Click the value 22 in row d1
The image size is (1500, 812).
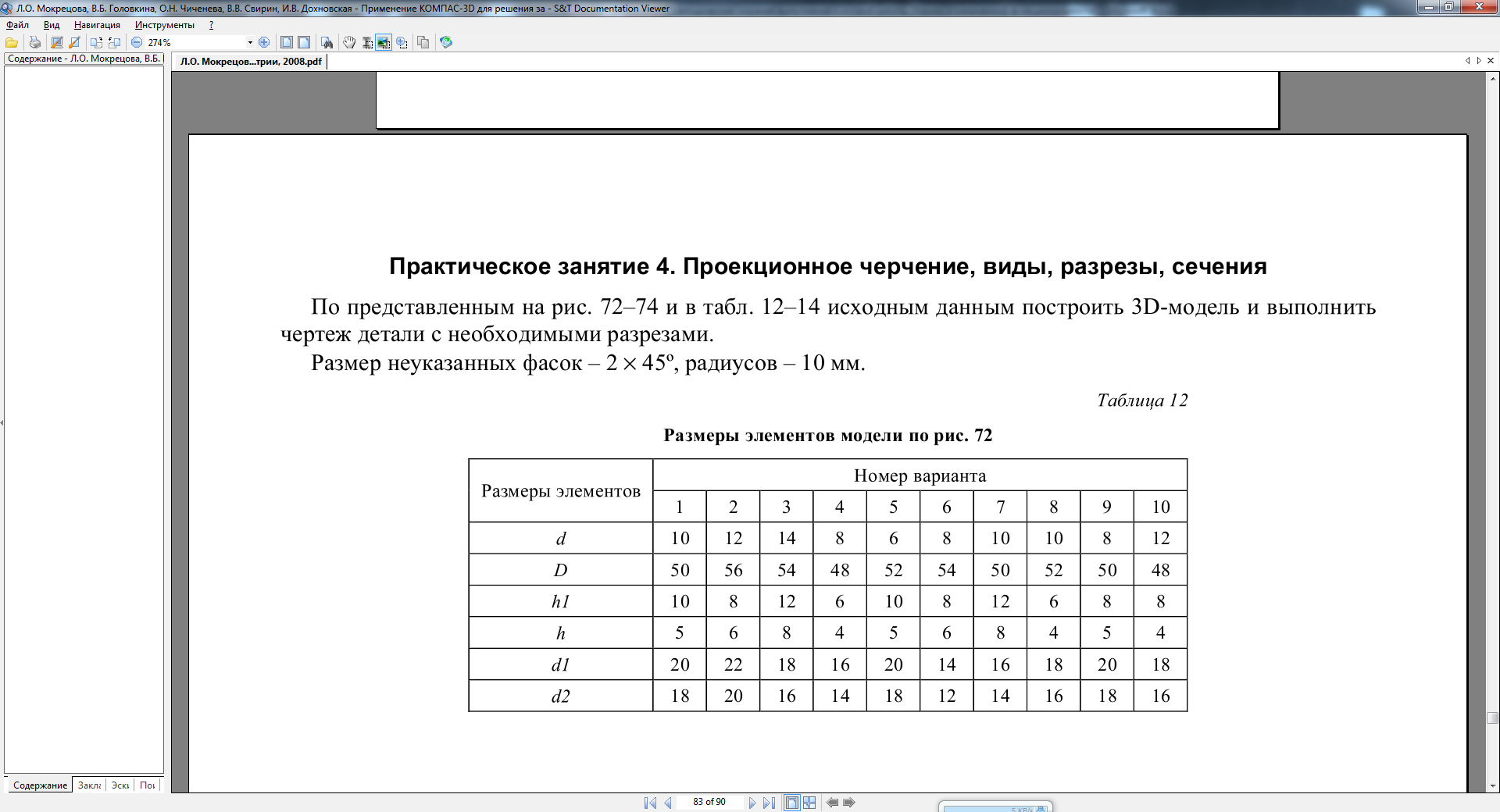[x=733, y=664]
